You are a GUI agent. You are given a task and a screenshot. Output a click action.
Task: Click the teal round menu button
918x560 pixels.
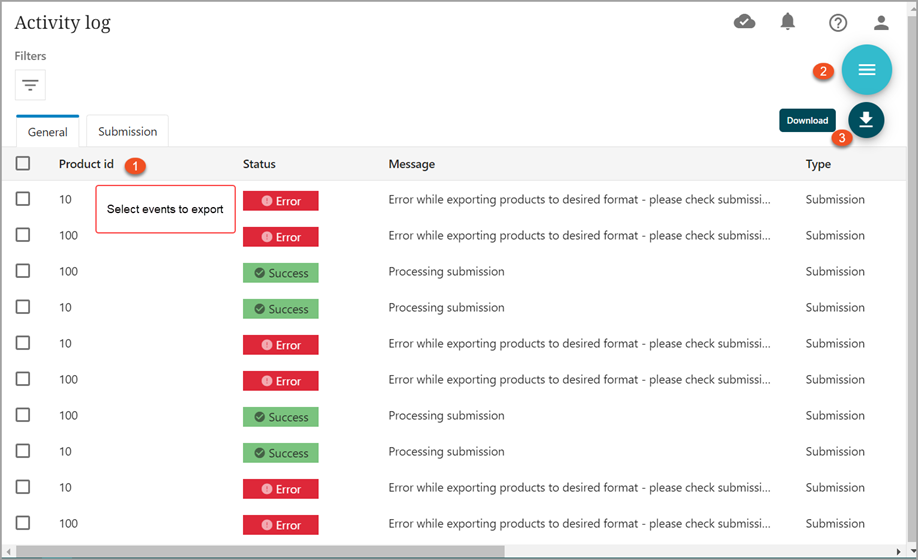(x=866, y=69)
